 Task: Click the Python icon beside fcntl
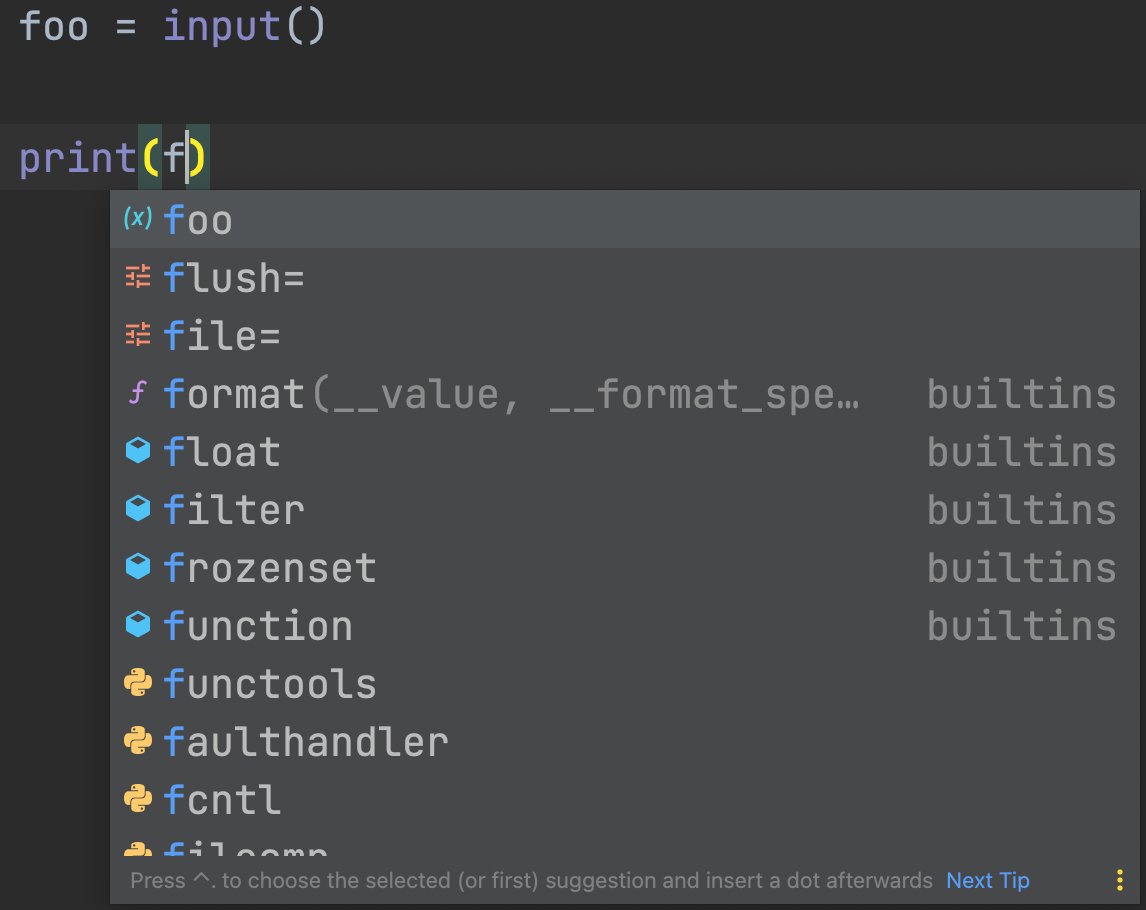point(137,799)
